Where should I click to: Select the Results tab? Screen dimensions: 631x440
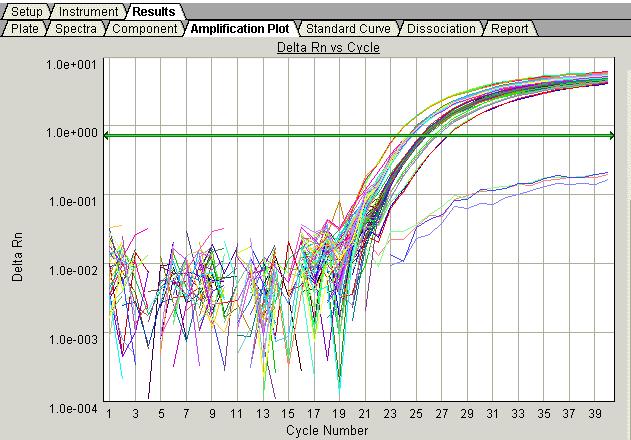[x=154, y=12]
